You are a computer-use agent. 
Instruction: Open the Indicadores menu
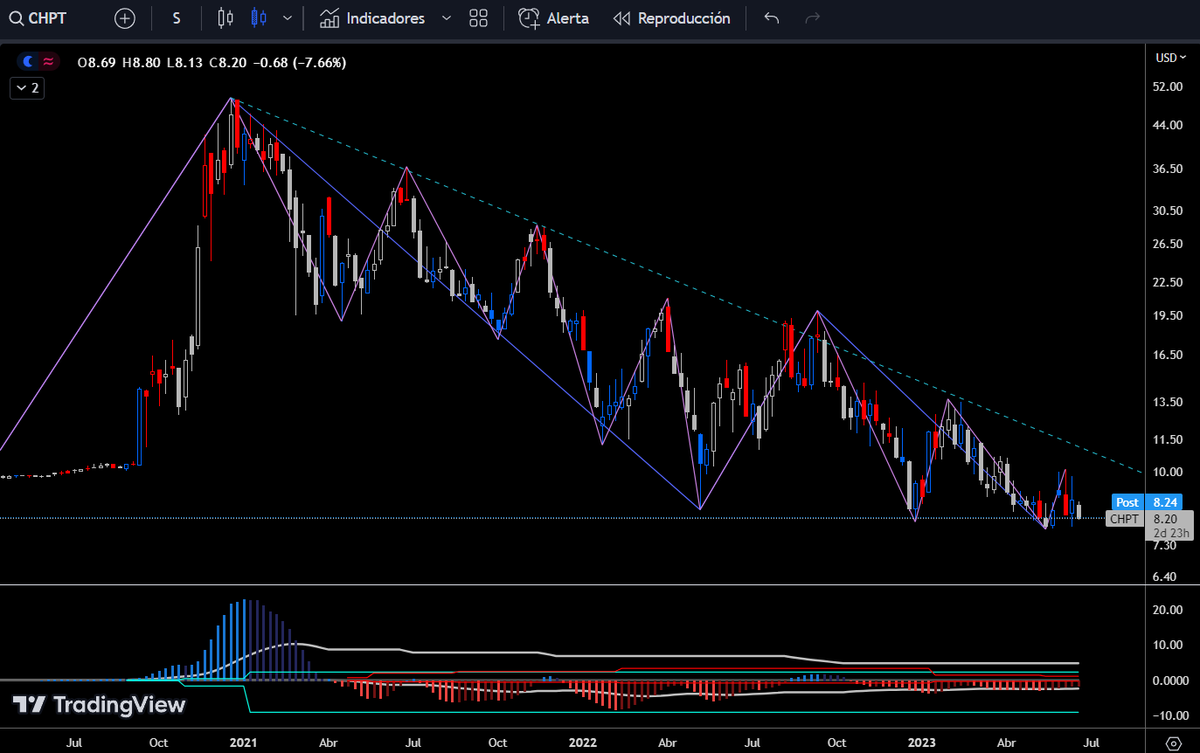tap(372, 18)
